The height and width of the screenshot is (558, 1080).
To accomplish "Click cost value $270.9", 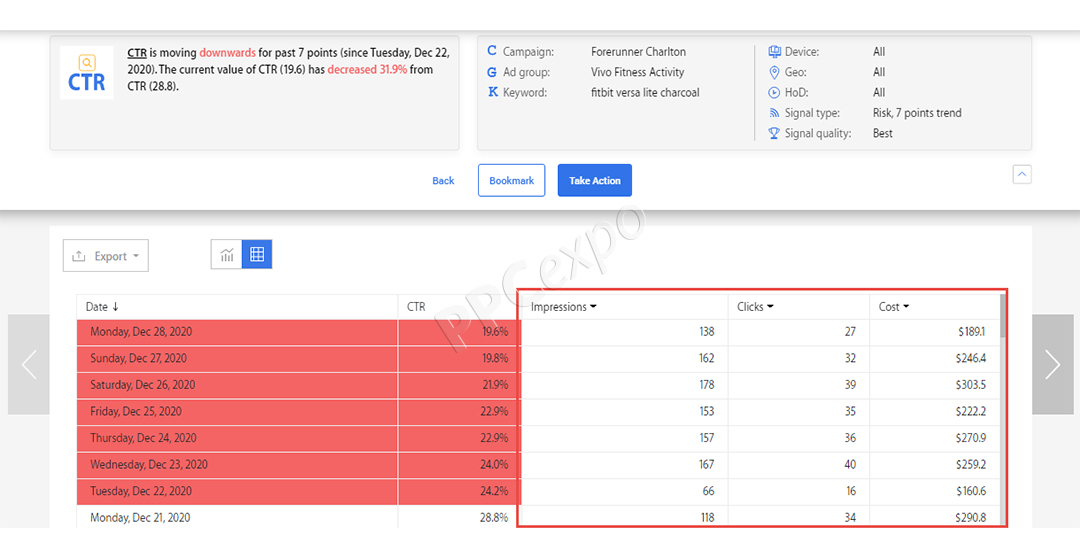I will 971,438.
